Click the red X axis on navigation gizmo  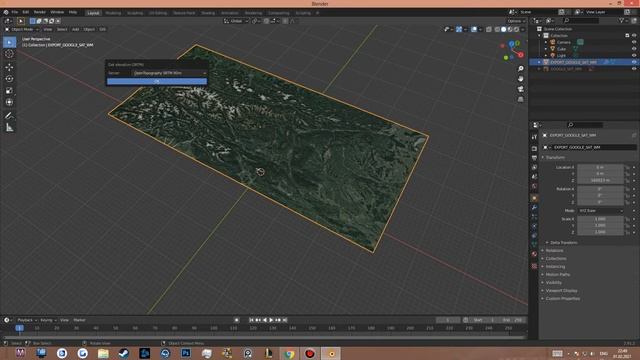point(521,54)
